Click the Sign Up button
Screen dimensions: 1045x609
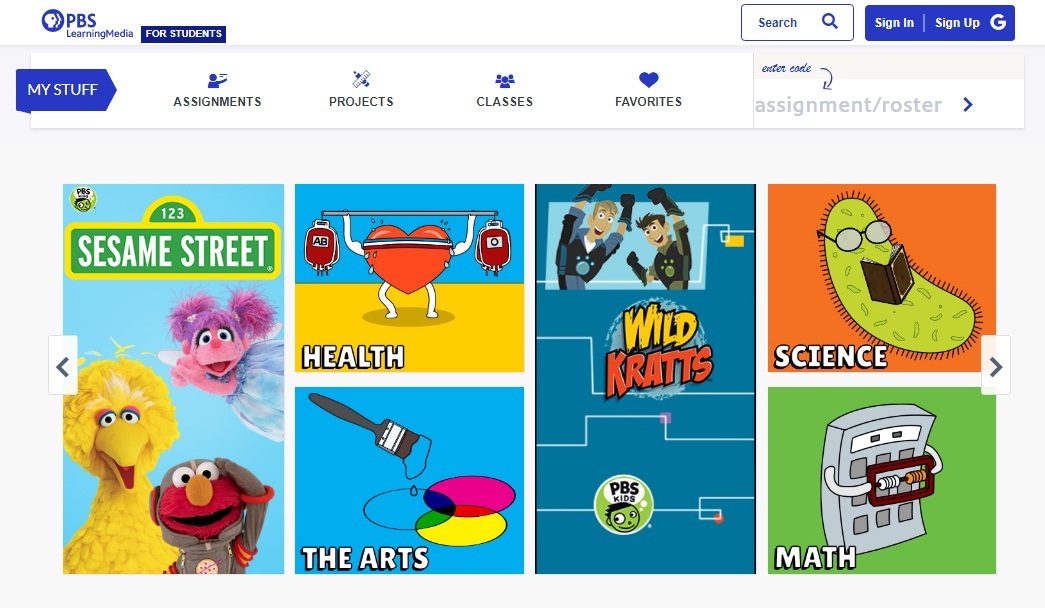point(957,23)
